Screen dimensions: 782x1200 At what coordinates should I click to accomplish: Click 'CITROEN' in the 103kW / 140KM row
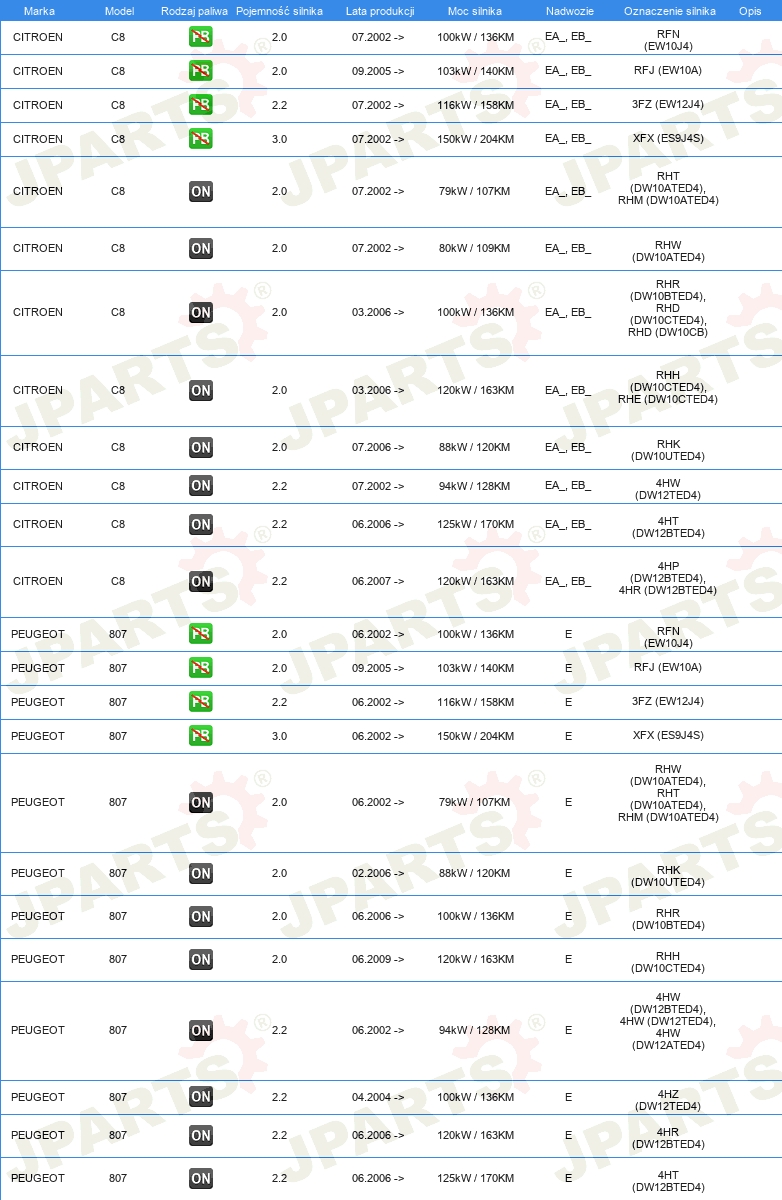click(38, 71)
